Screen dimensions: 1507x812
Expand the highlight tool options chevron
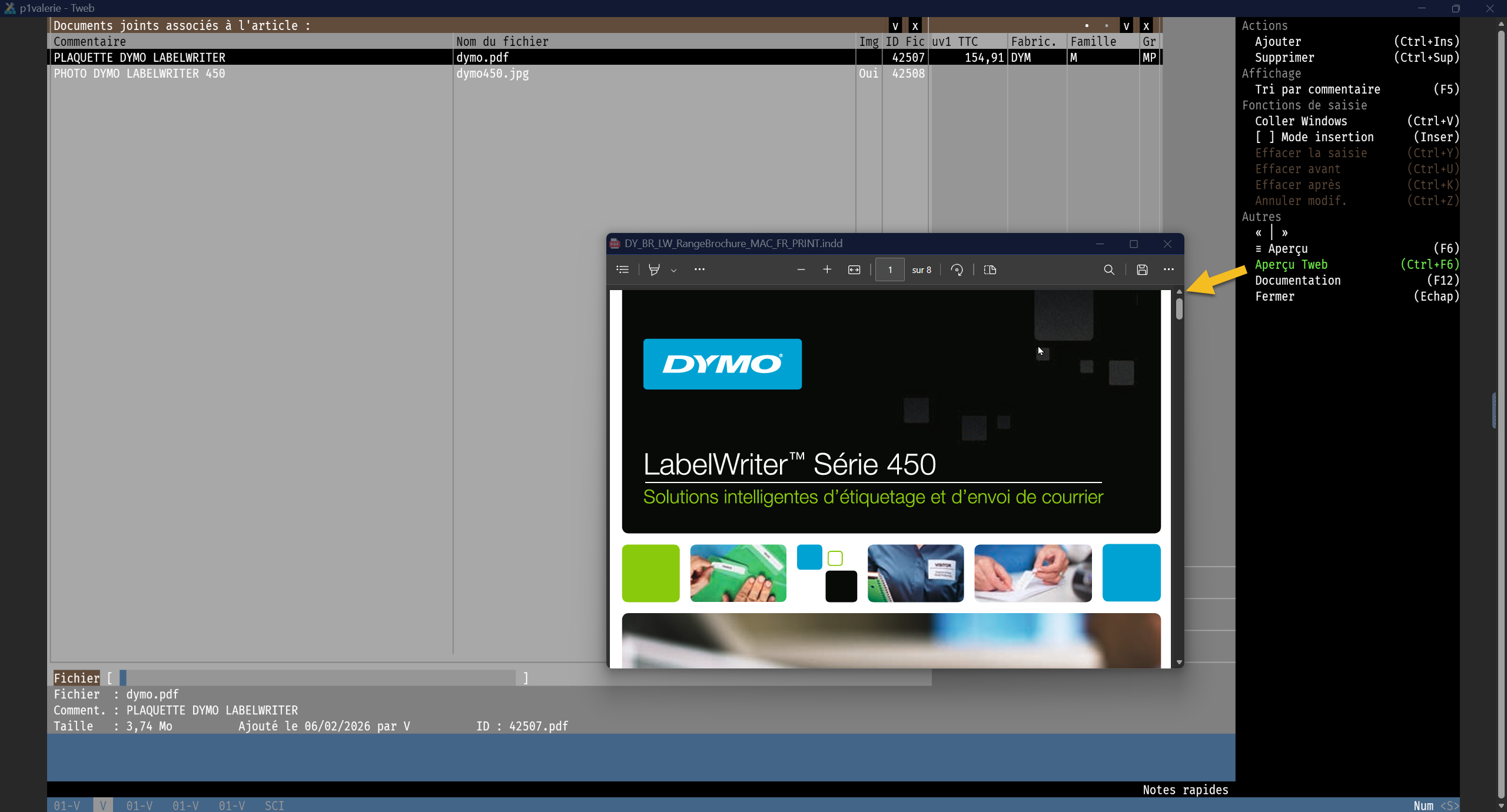tap(674, 270)
